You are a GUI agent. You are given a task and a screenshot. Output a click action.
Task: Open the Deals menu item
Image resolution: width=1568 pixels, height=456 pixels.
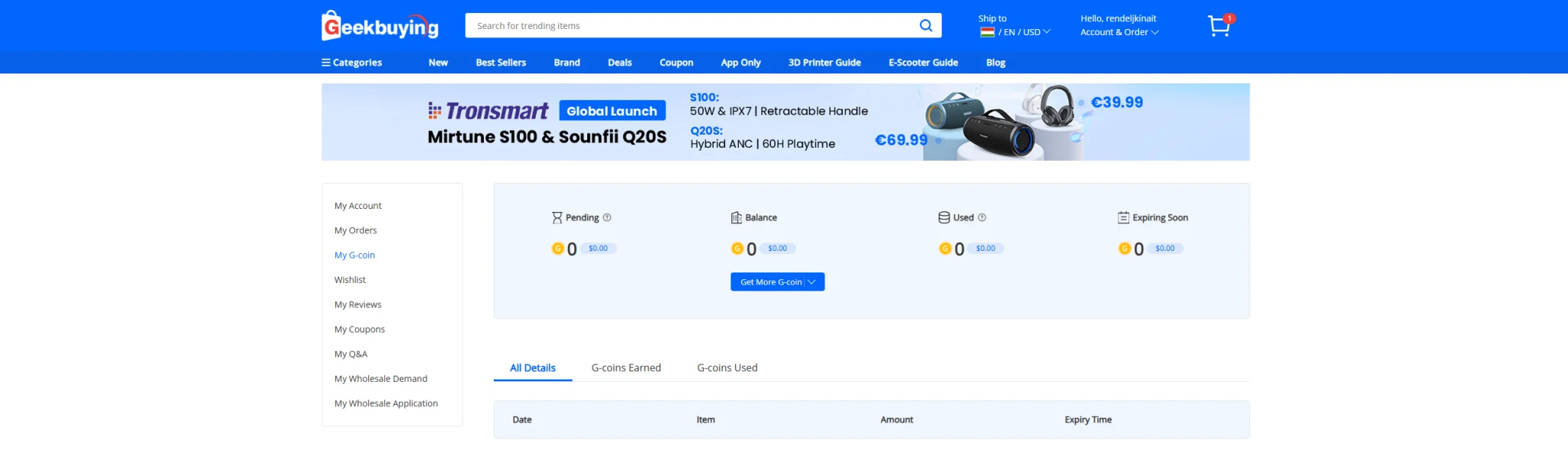[x=619, y=62]
